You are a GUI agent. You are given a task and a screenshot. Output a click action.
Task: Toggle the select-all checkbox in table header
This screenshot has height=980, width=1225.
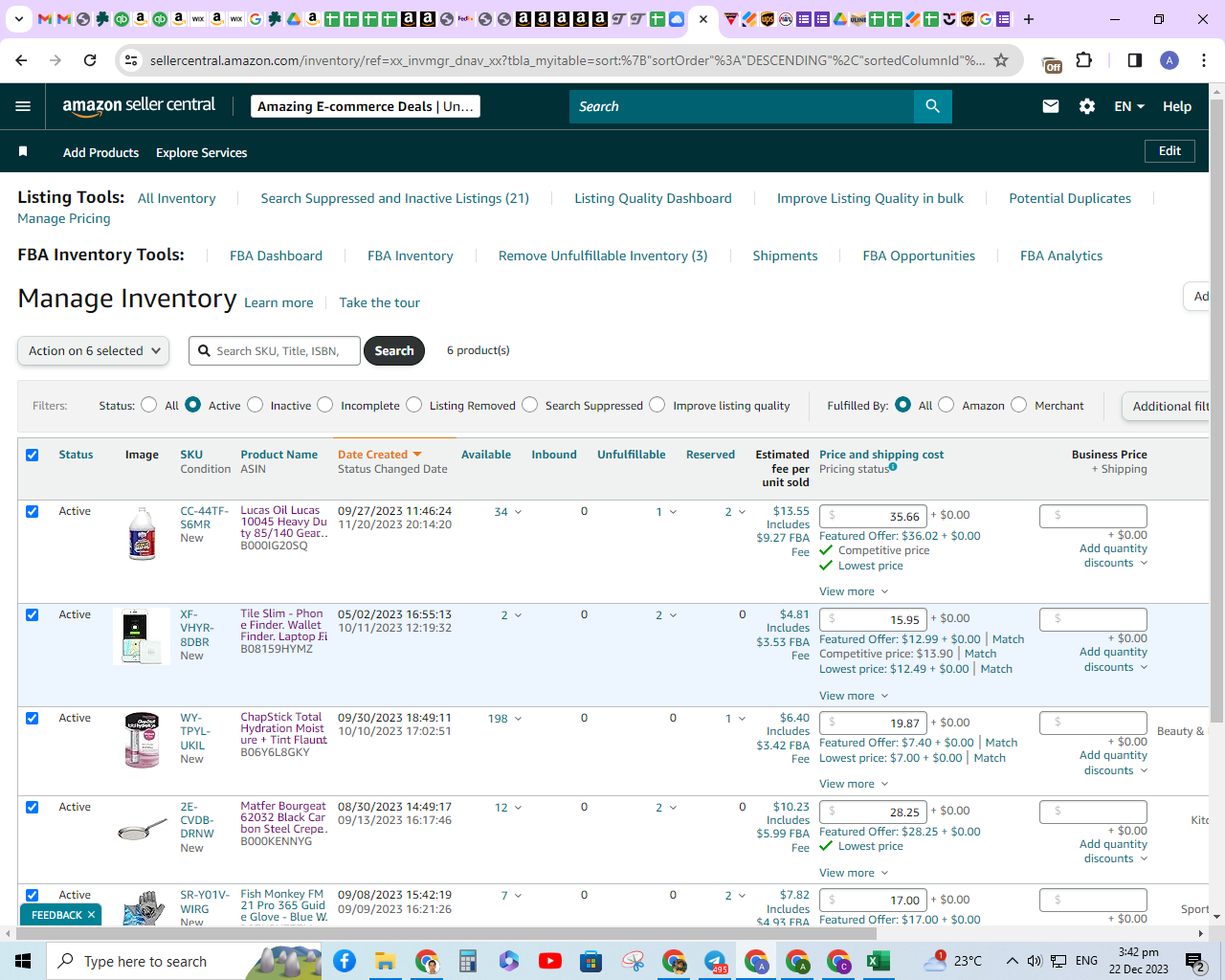[x=33, y=455]
